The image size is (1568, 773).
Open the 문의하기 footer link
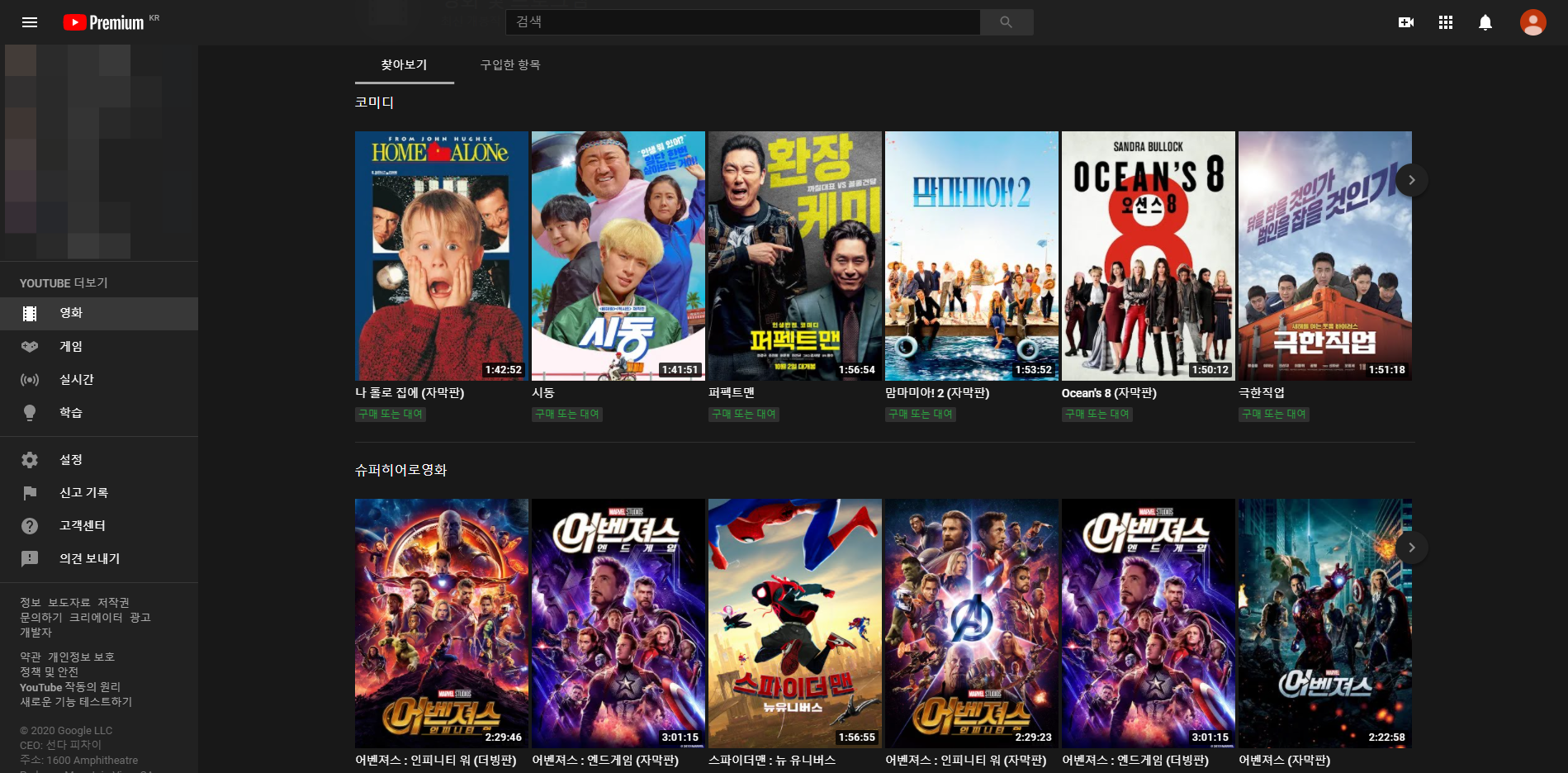coord(41,618)
